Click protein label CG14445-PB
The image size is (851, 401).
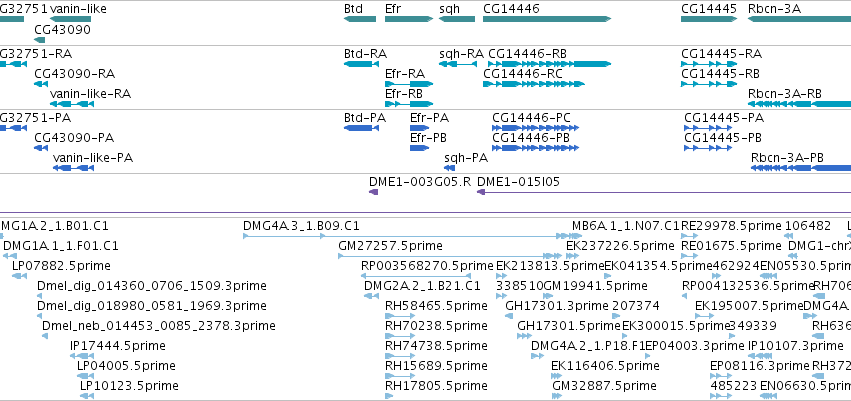coord(723,137)
